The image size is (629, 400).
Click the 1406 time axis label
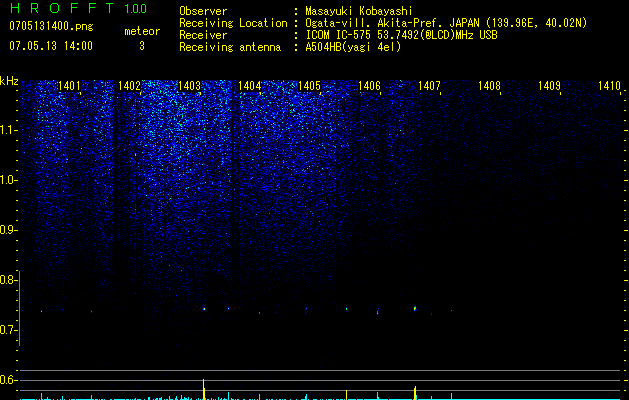[369, 85]
